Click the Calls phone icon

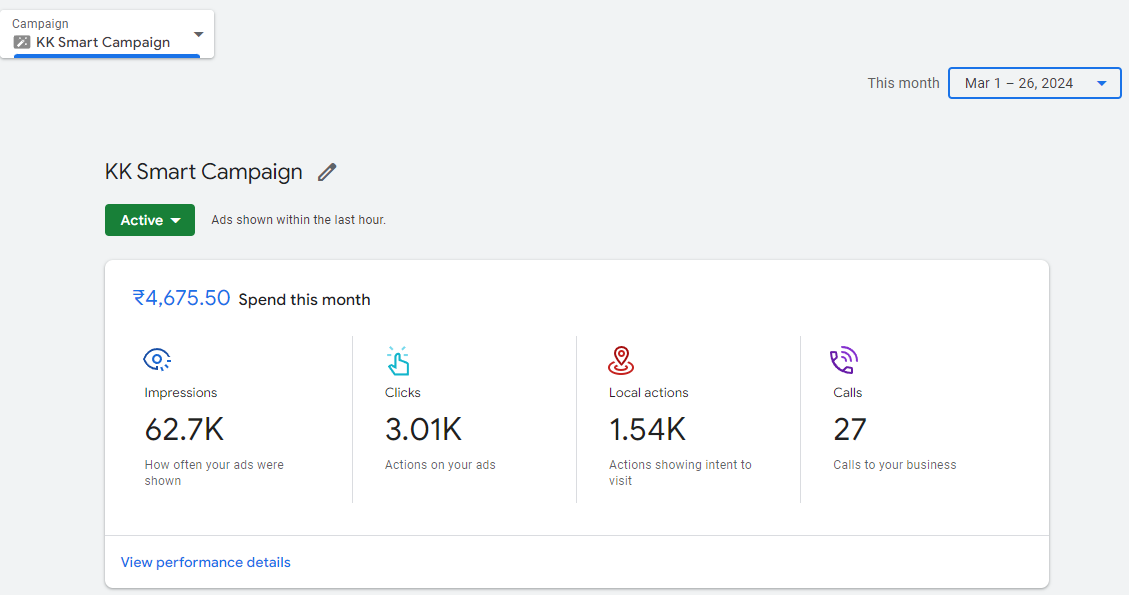pyautogui.click(x=844, y=360)
